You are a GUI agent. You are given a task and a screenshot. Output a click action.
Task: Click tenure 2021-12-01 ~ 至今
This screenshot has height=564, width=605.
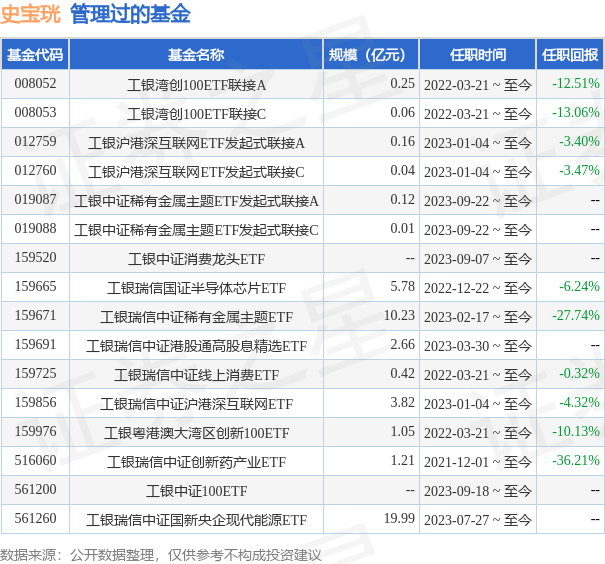point(478,462)
